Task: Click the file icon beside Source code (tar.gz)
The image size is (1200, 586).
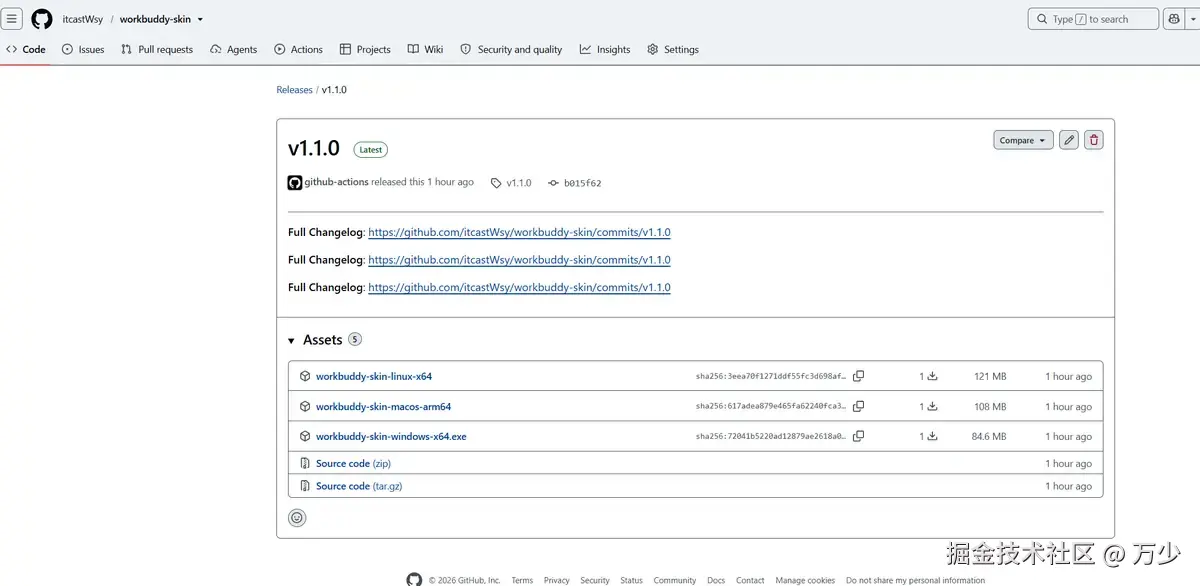Action: coord(306,486)
